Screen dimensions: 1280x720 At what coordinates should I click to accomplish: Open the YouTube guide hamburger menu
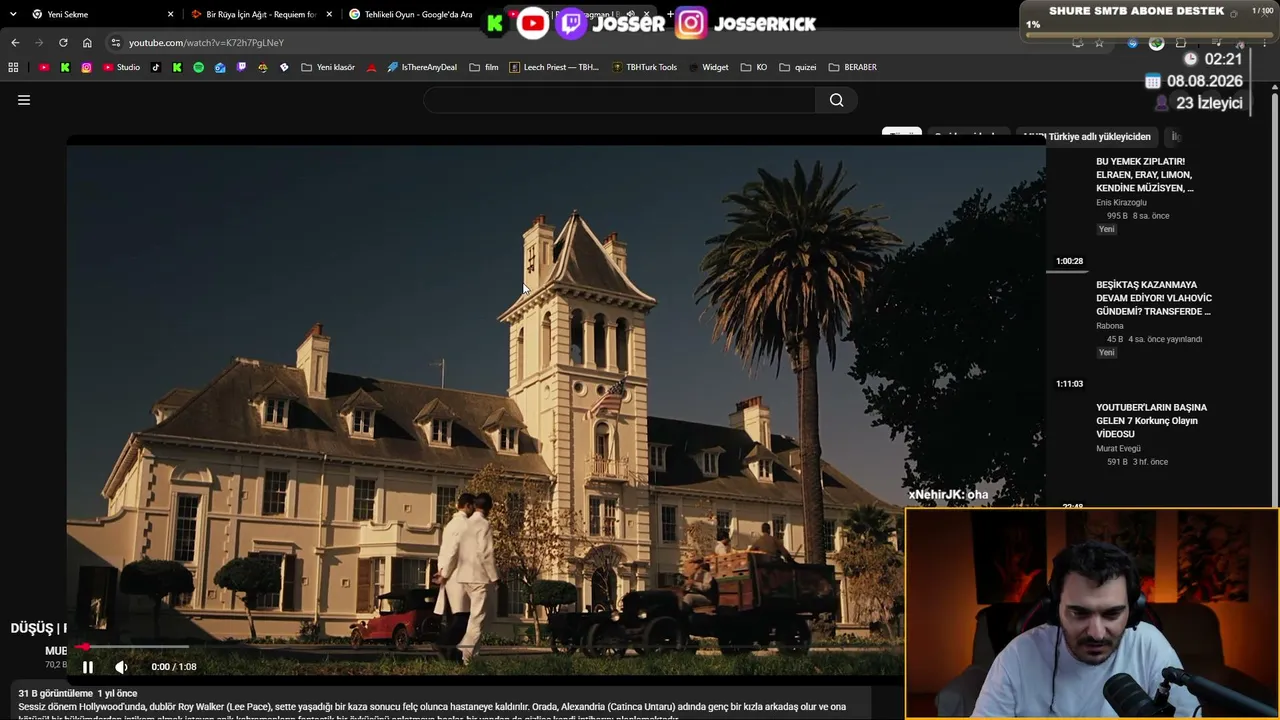24,100
